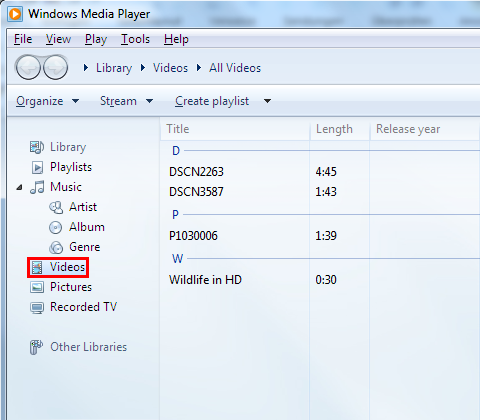Image resolution: width=480 pixels, height=420 pixels.
Task: Select Album under Music
Action: (87, 227)
